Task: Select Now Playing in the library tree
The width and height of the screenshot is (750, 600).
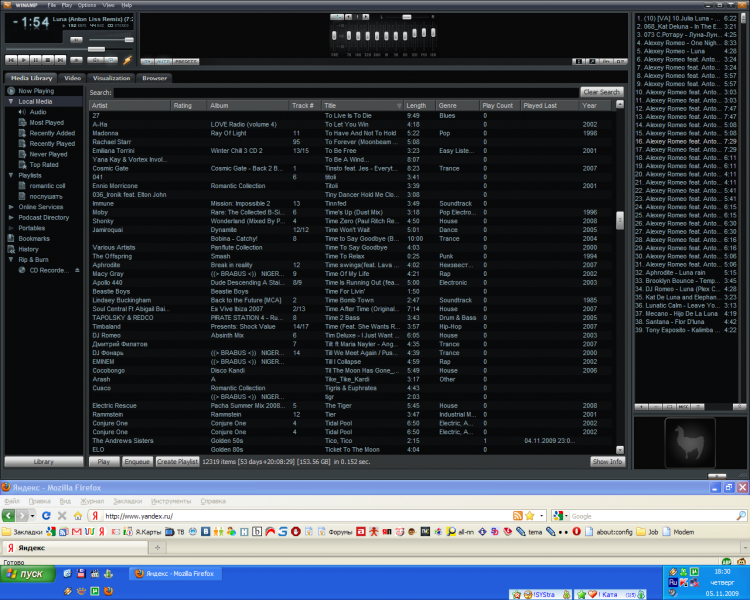Action: coord(36,91)
